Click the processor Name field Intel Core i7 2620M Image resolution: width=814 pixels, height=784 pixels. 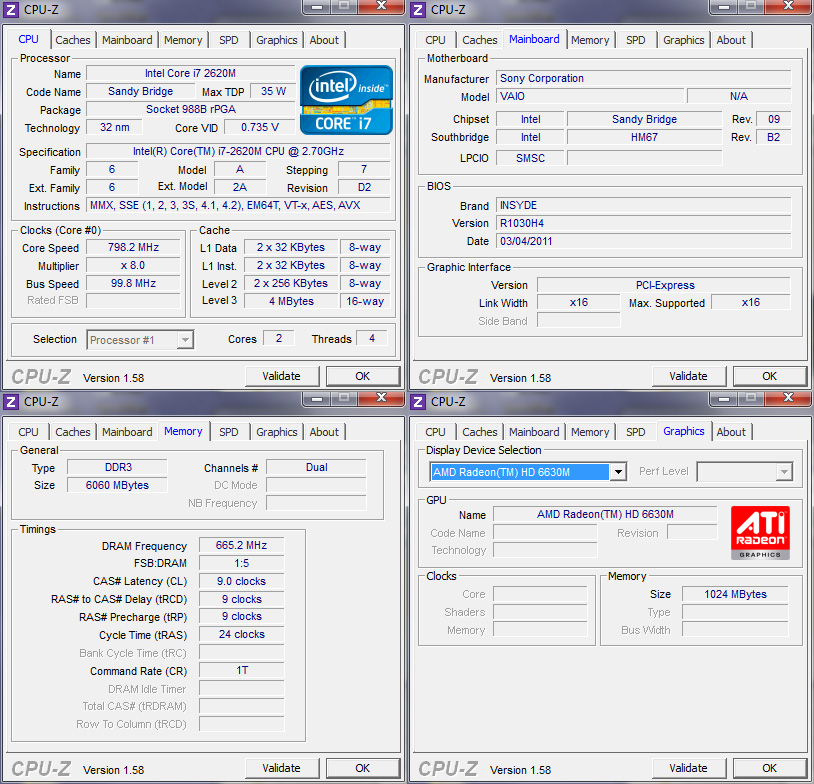(191, 73)
